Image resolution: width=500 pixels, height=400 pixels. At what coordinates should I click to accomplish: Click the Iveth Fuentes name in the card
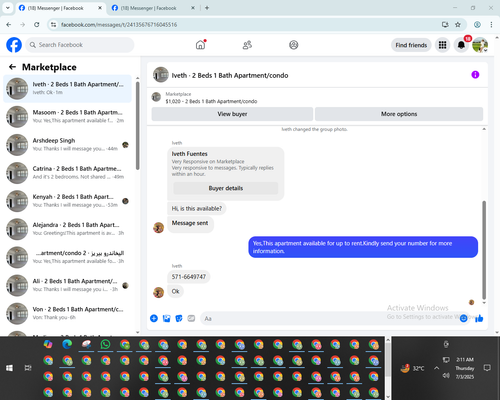coord(190,154)
